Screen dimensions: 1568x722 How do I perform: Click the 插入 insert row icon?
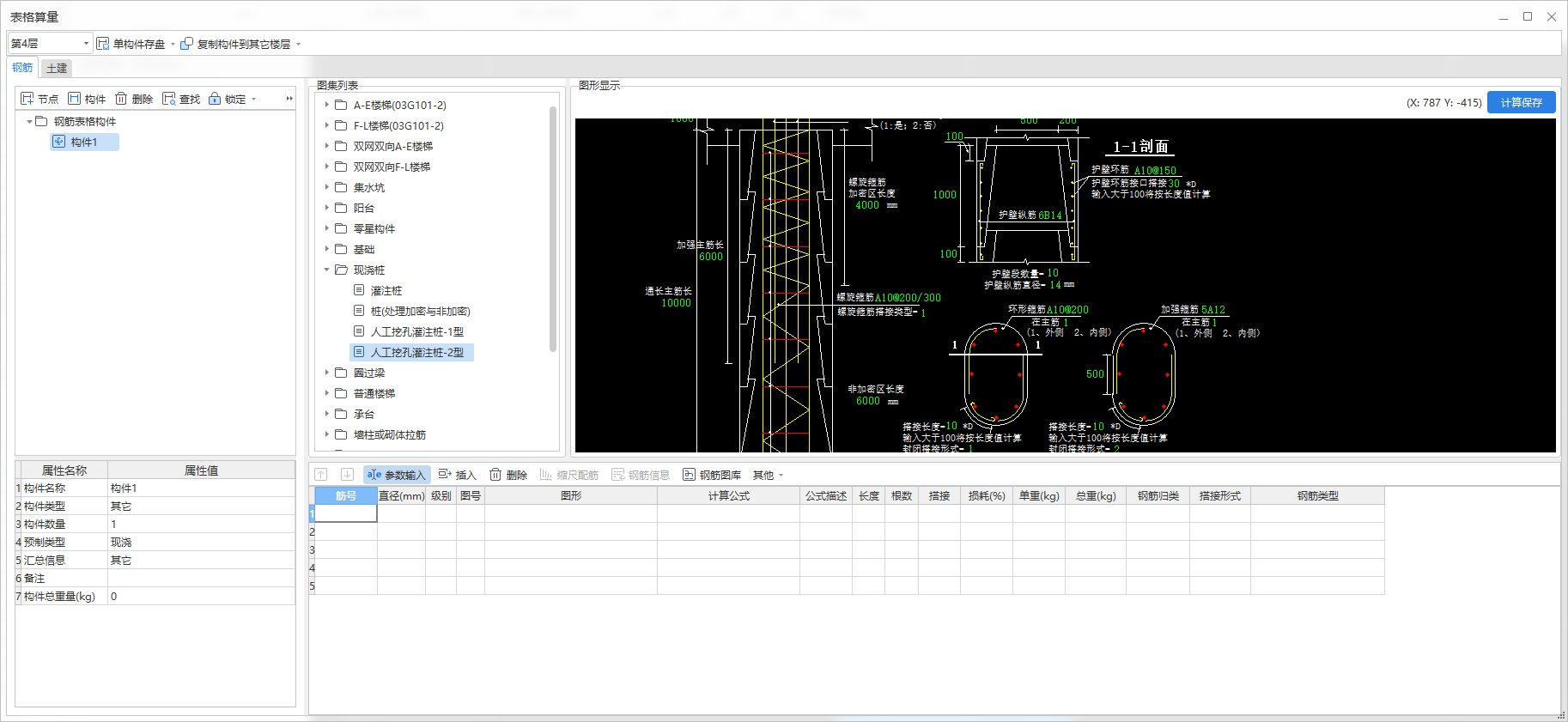click(445, 475)
